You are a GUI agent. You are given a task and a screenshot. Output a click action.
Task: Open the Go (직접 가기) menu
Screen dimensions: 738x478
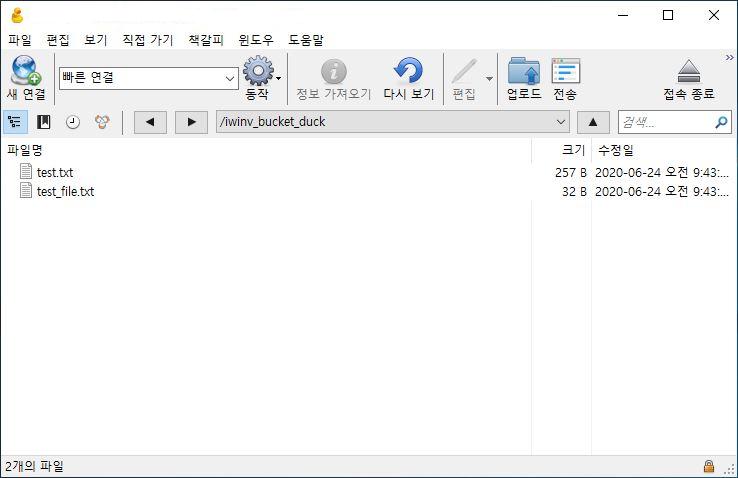tap(148, 40)
